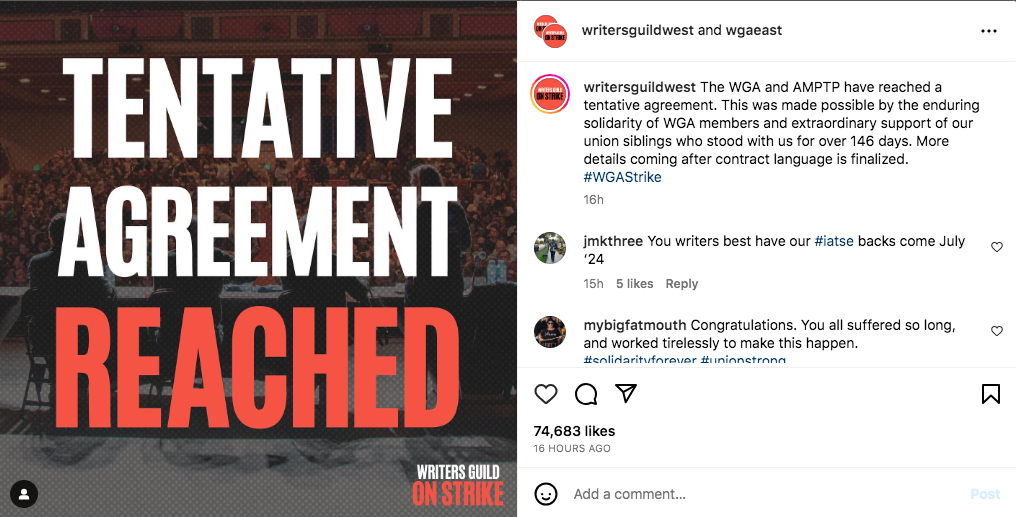Screen dimensions: 1016x517
Task: Like jmkthree's comment with the heart
Action: [x=997, y=247]
